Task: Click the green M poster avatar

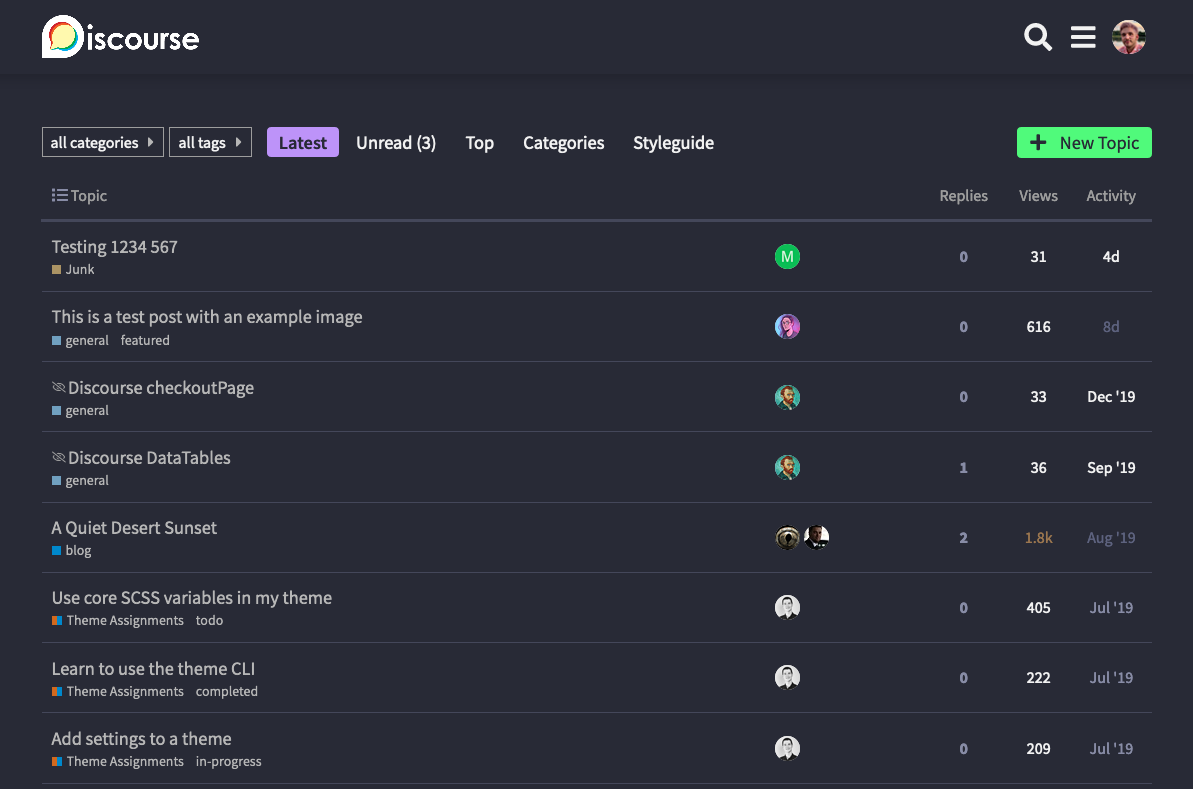Action: point(787,256)
